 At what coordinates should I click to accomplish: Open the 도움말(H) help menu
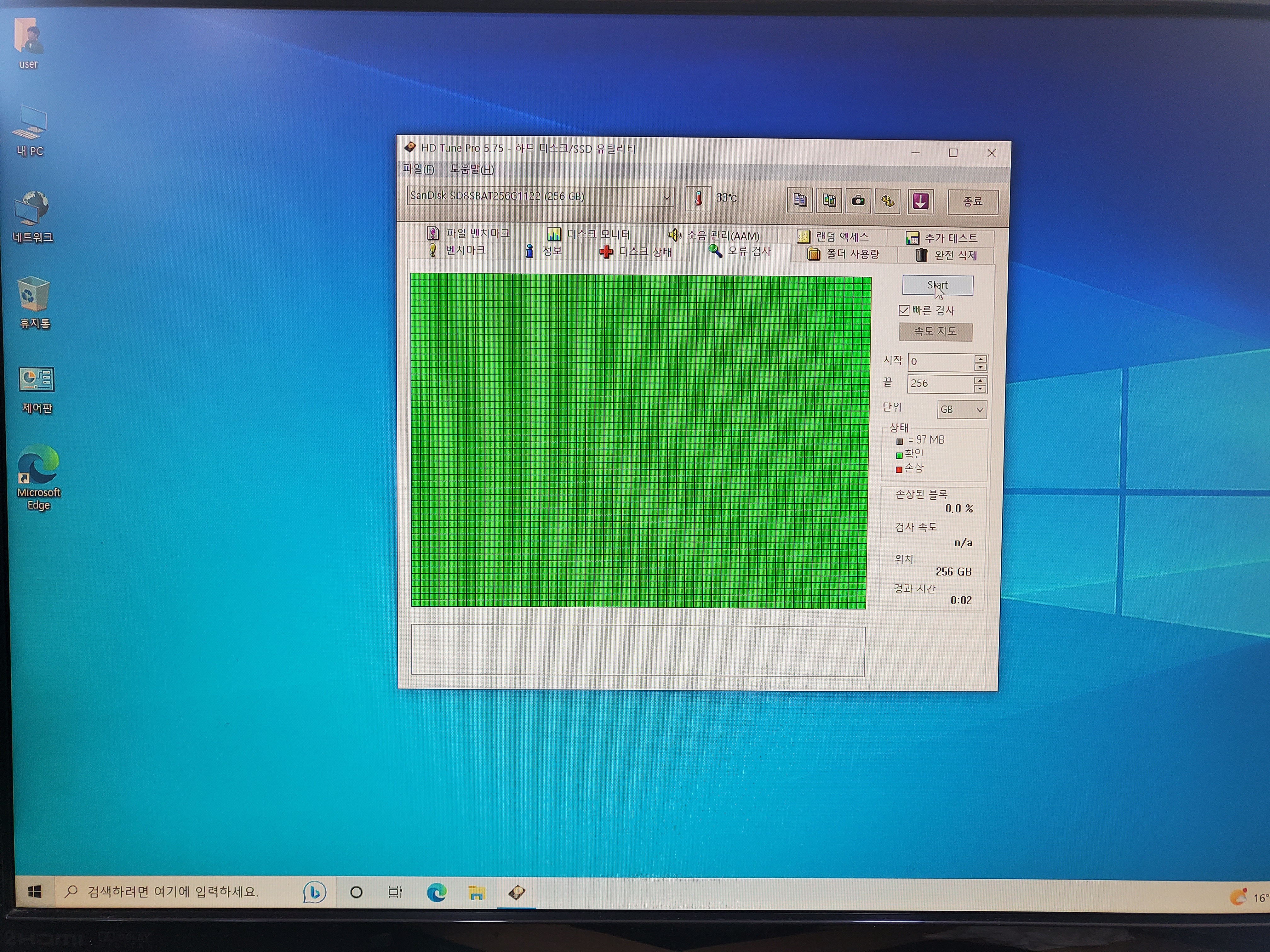coord(472,169)
